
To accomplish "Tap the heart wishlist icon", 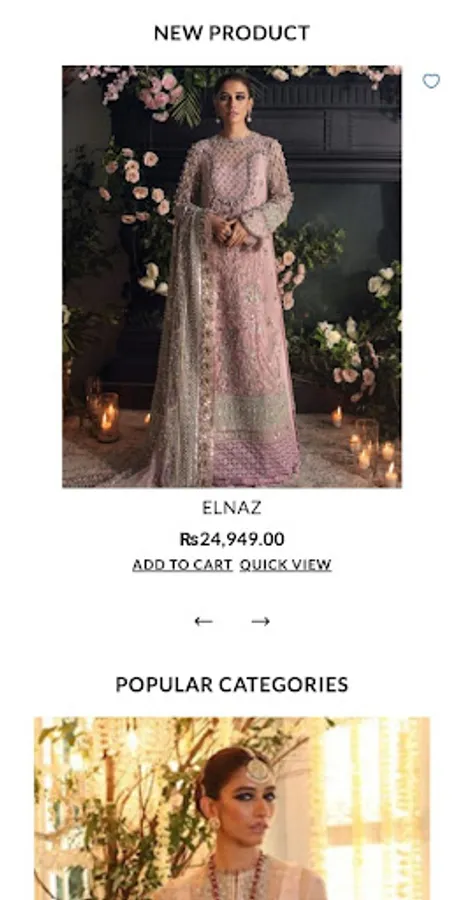I will click(x=431, y=81).
